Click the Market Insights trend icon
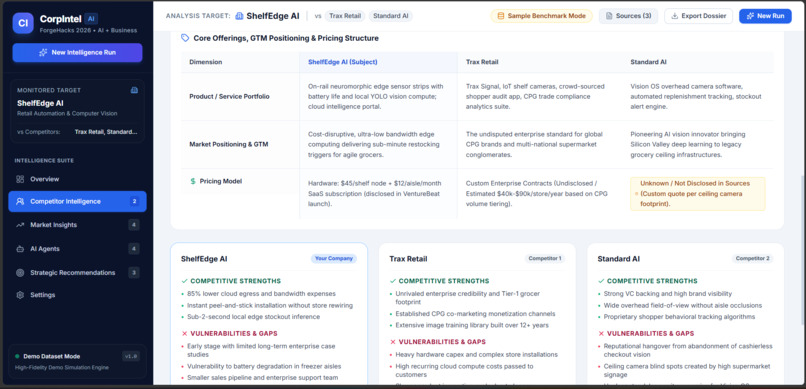The height and width of the screenshot is (389, 806). pos(20,225)
